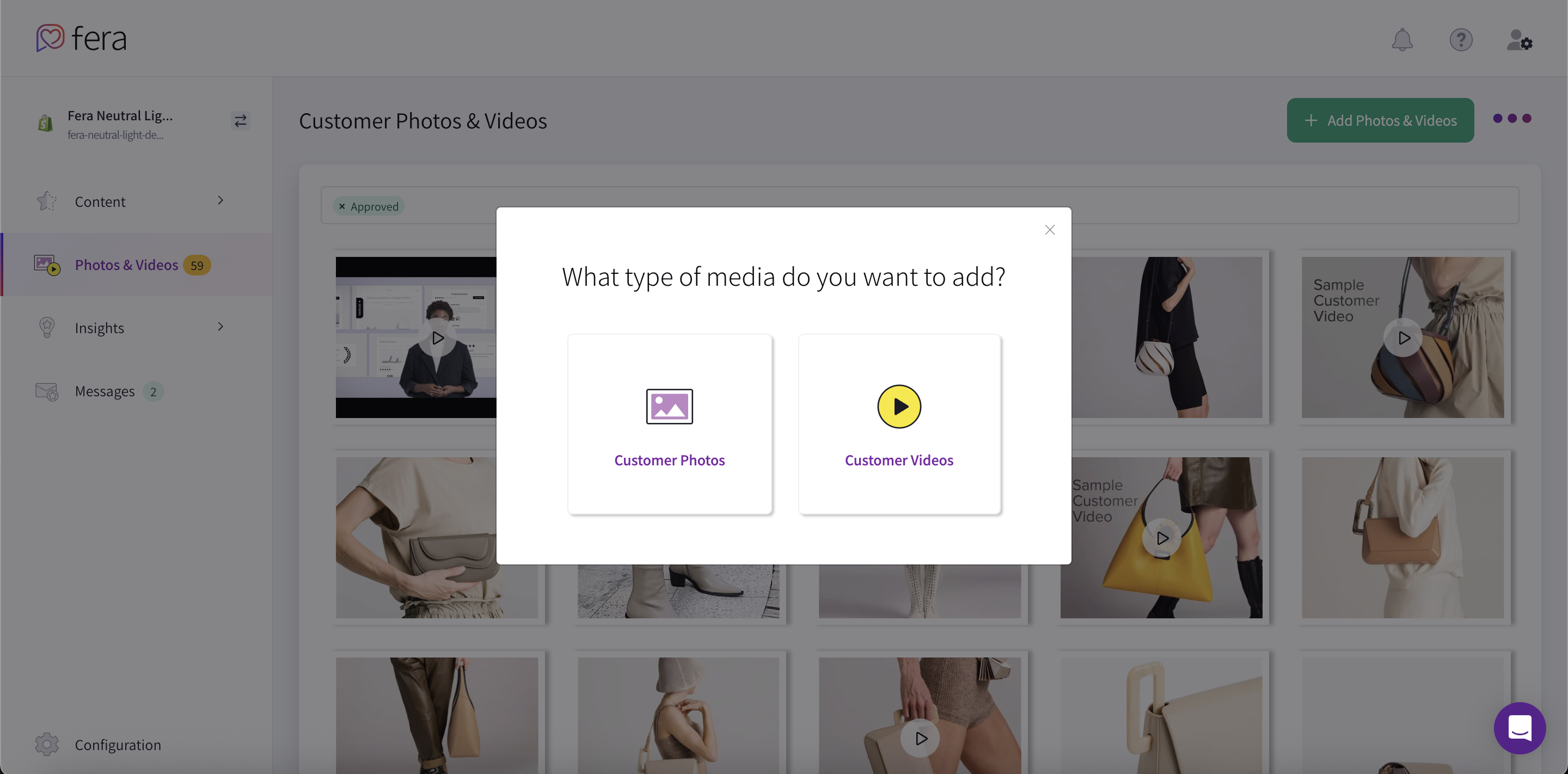1568x774 pixels.
Task: Click the Customer Photos image icon
Action: click(x=669, y=406)
